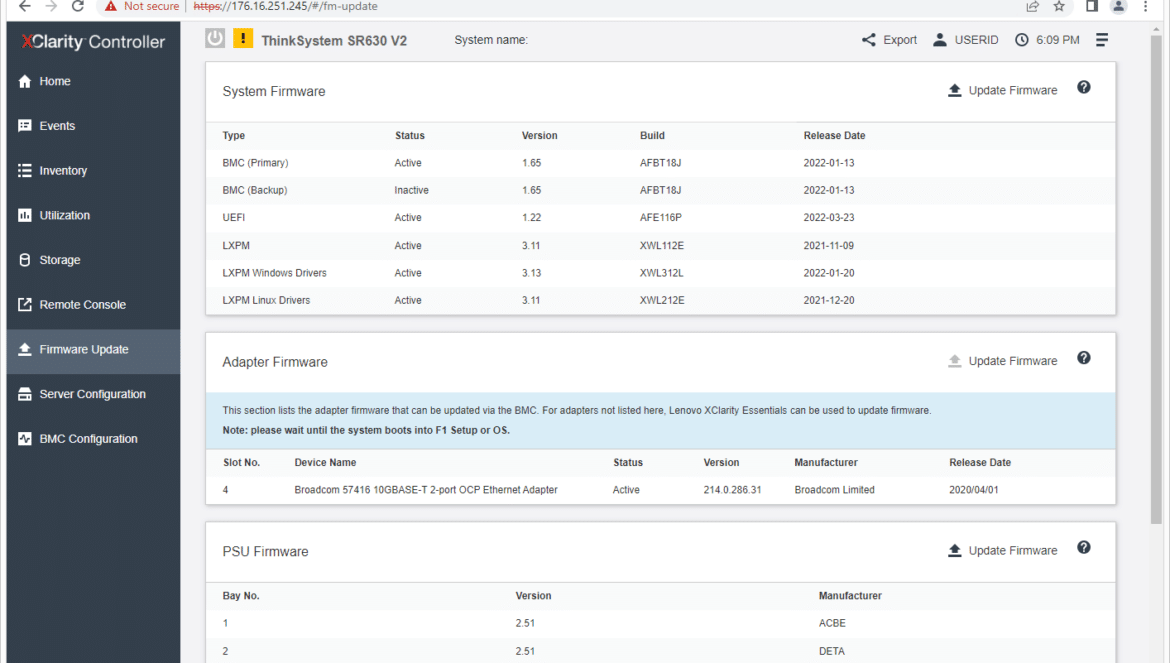Select Firmware Update in sidebar

(x=93, y=350)
